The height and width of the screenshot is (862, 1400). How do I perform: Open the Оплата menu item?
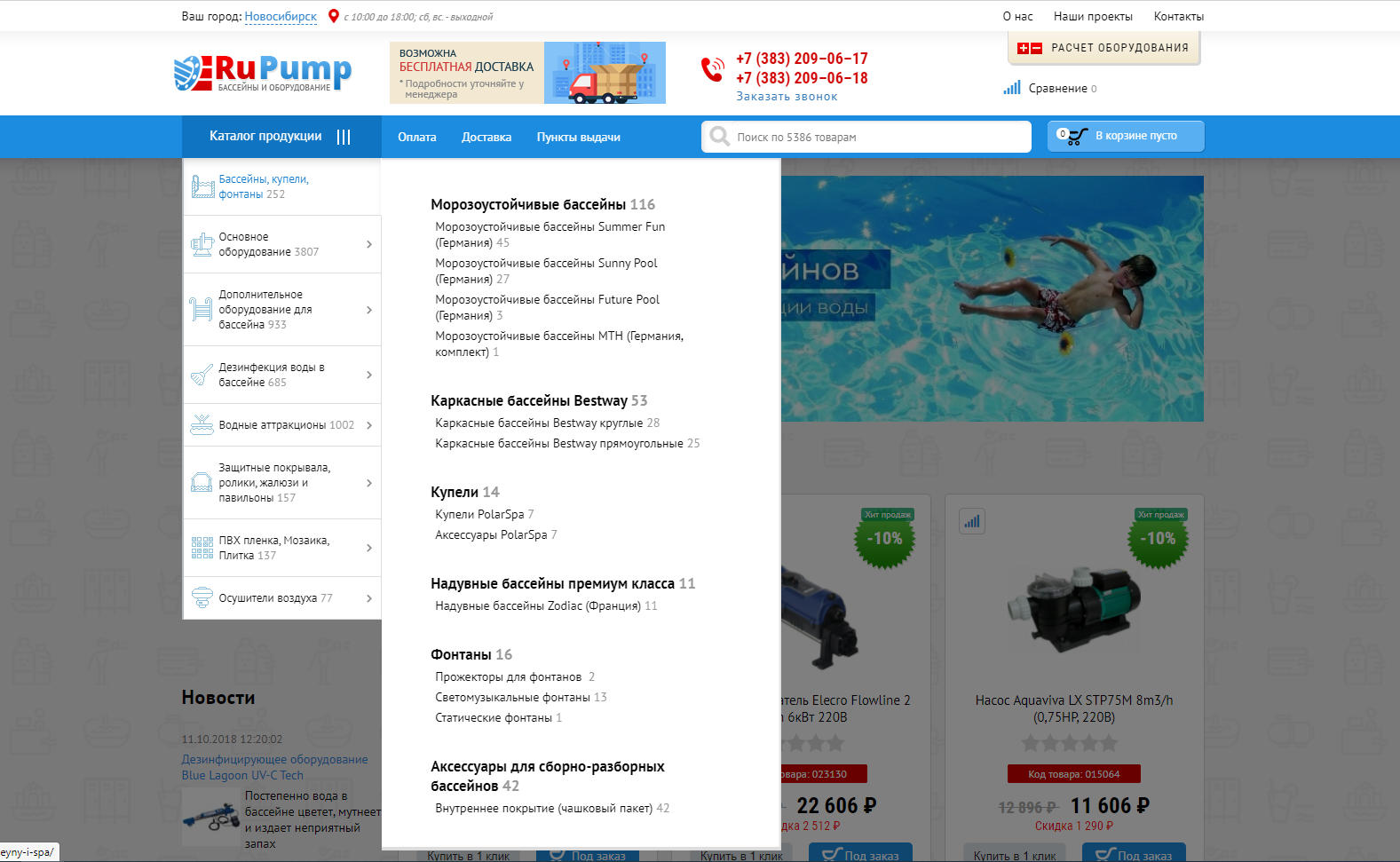click(417, 137)
